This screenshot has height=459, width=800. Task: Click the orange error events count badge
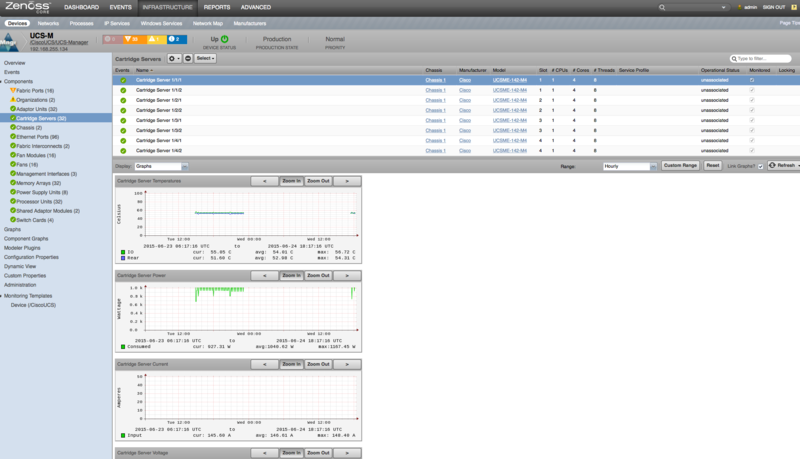click(133, 39)
